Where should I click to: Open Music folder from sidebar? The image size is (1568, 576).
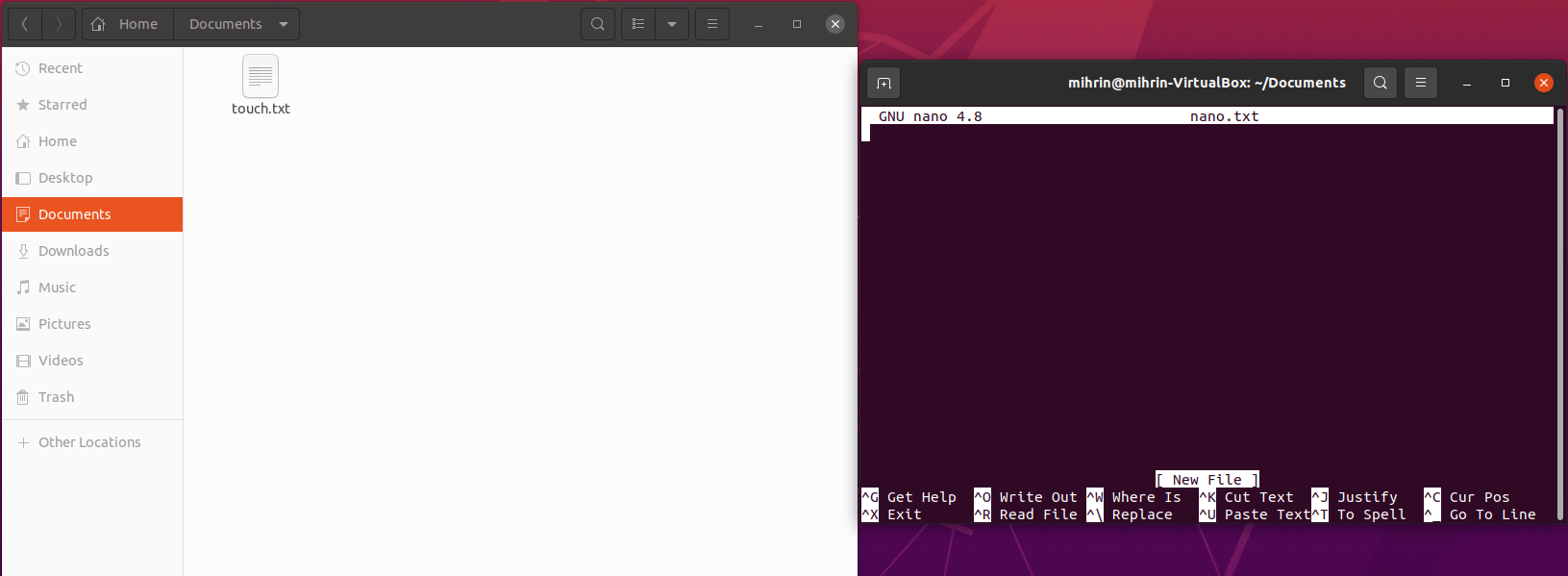click(57, 288)
